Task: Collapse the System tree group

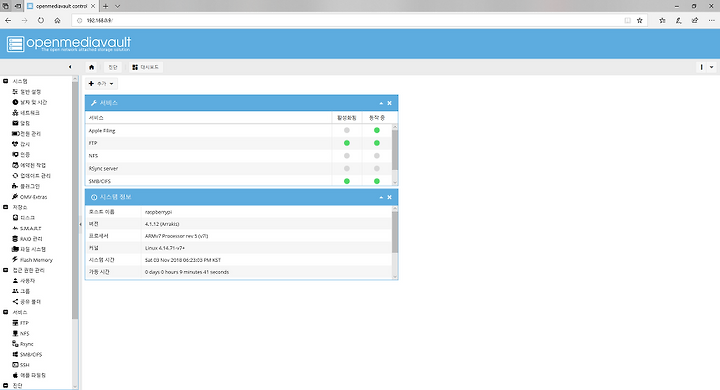Action: click(6, 81)
